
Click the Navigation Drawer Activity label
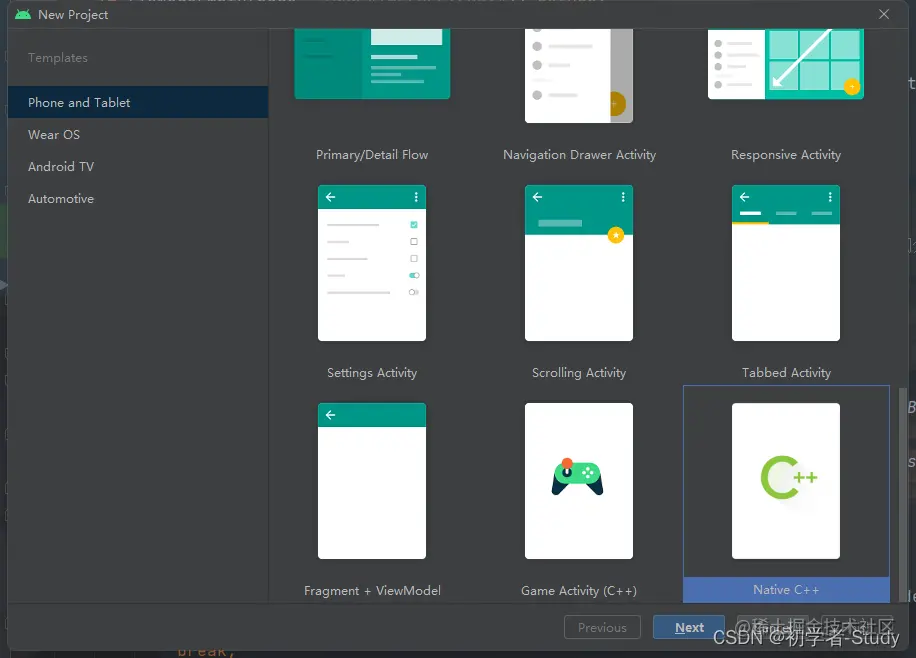tap(580, 155)
